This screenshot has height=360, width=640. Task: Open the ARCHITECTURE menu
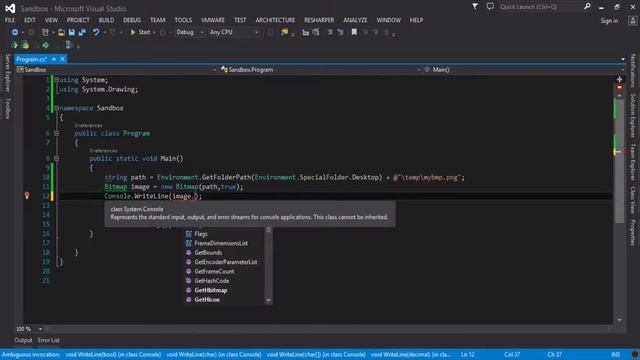(x=275, y=20)
